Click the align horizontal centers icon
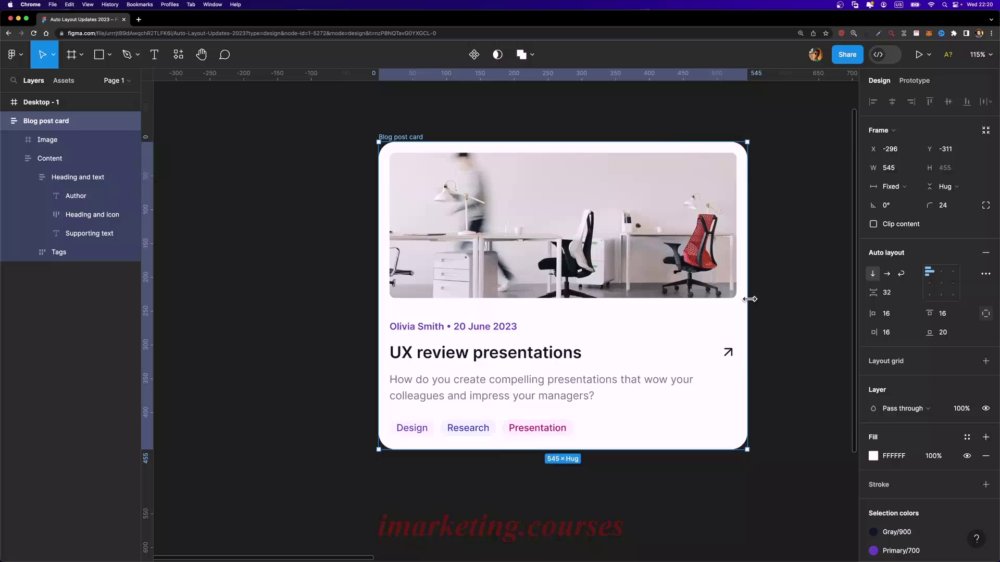The width and height of the screenshot is (1000, 562). 892,101
